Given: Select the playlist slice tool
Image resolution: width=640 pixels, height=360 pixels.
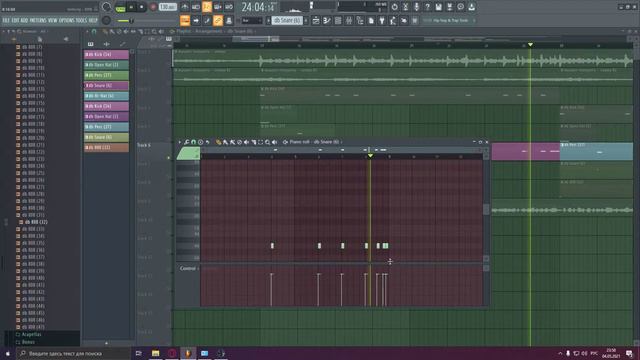Looking at the screenshot, I should coord(140,31).
